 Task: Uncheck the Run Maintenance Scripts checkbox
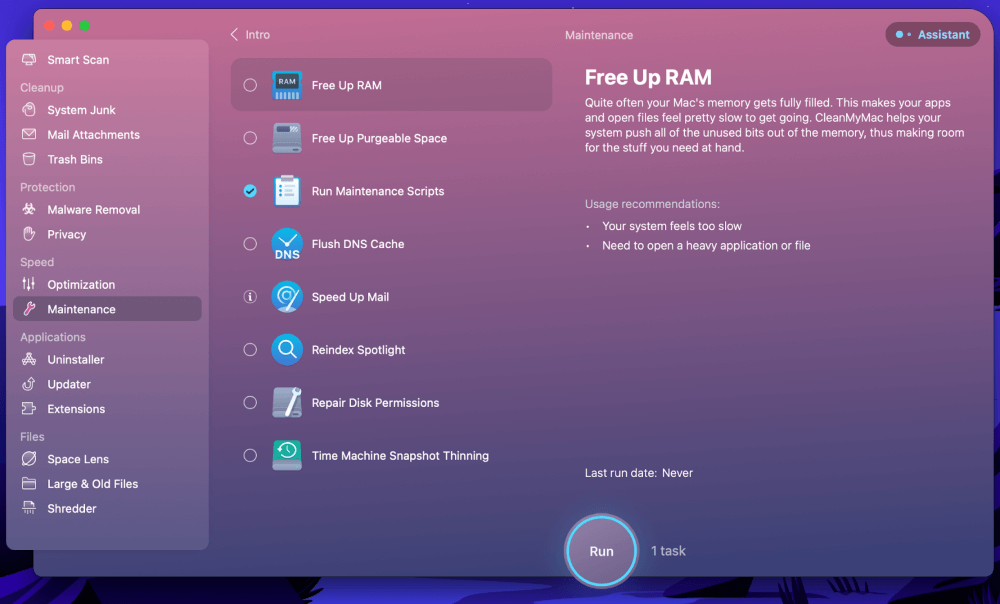tap(250, 191)
